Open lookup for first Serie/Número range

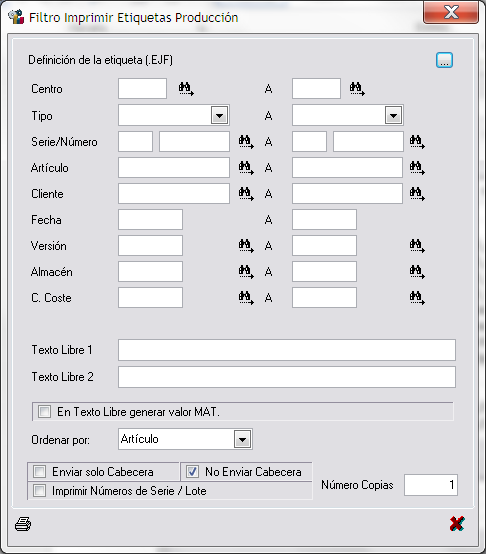pyautogui.click(x=246, y=142)
